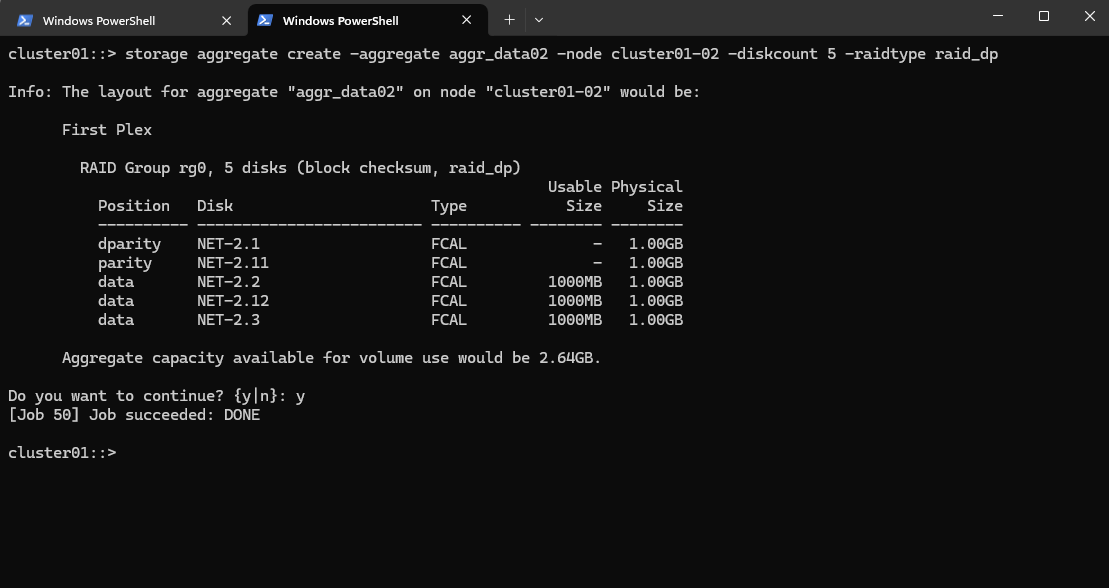Click the "Do you want to continue?" line

coord(156,396)
